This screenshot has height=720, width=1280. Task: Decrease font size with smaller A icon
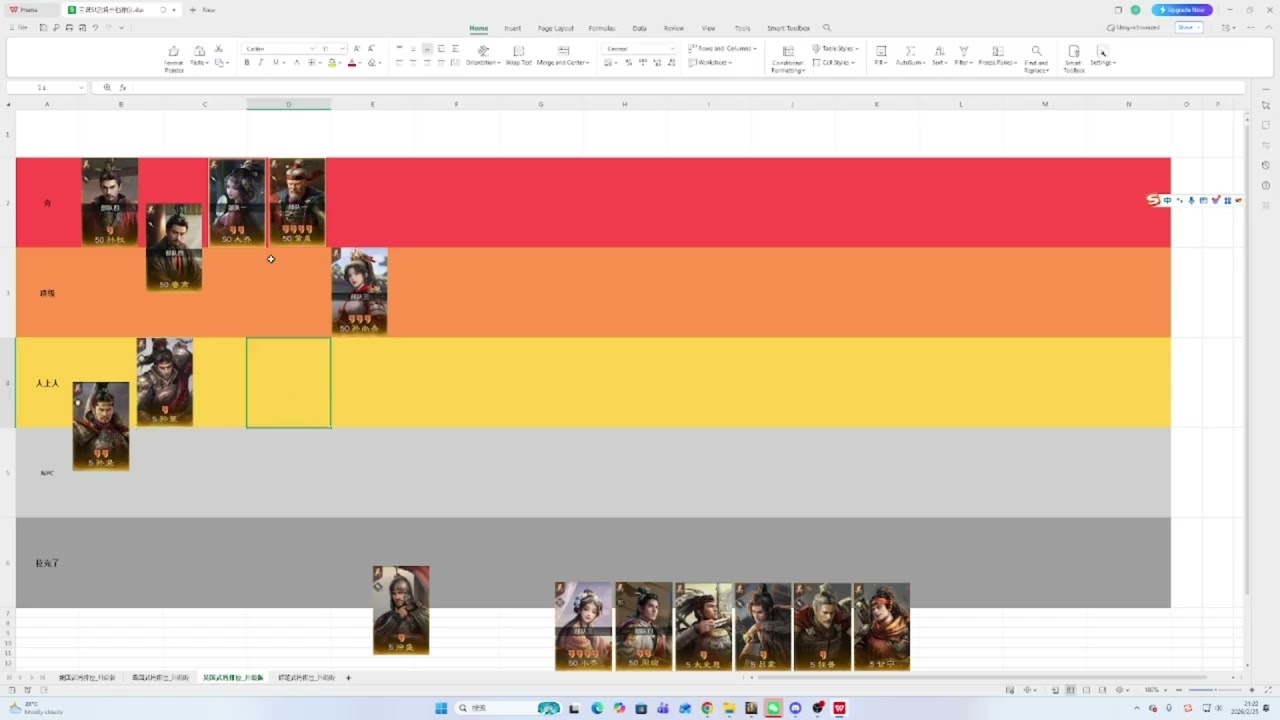(371, 48)
